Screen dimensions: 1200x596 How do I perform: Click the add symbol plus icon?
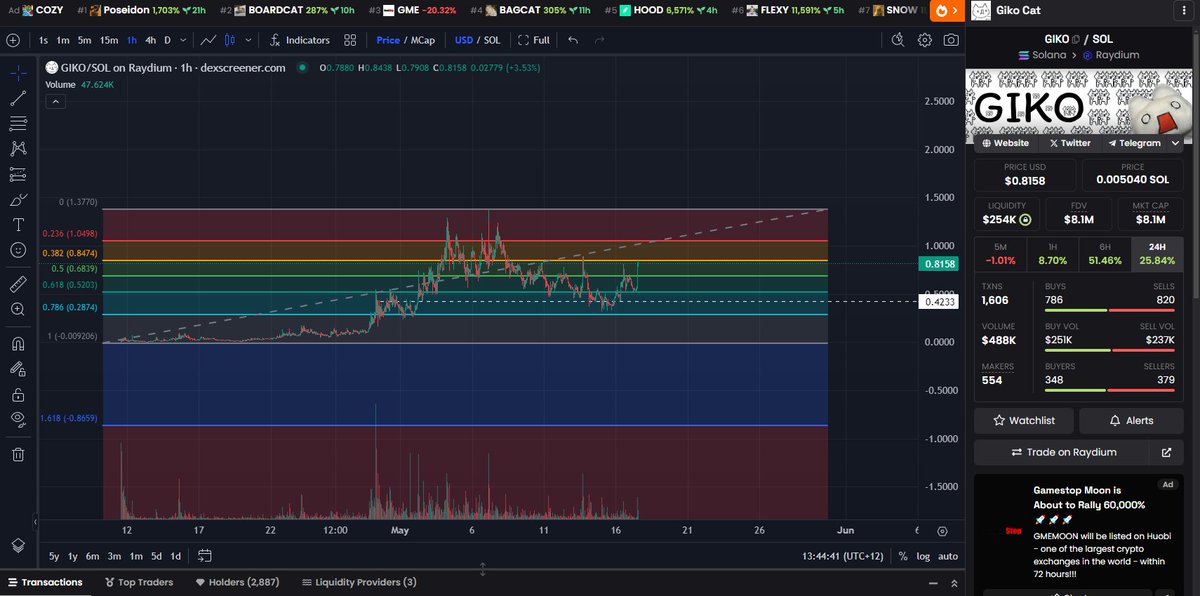(12, 40)
